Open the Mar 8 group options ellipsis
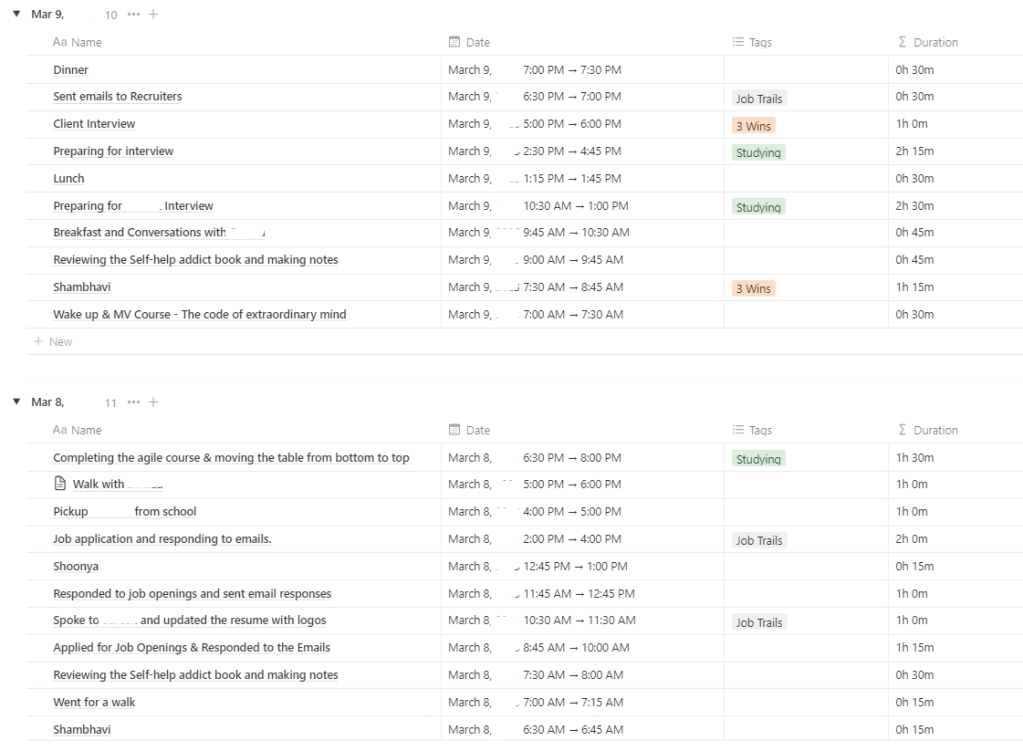 coord(134,402)
